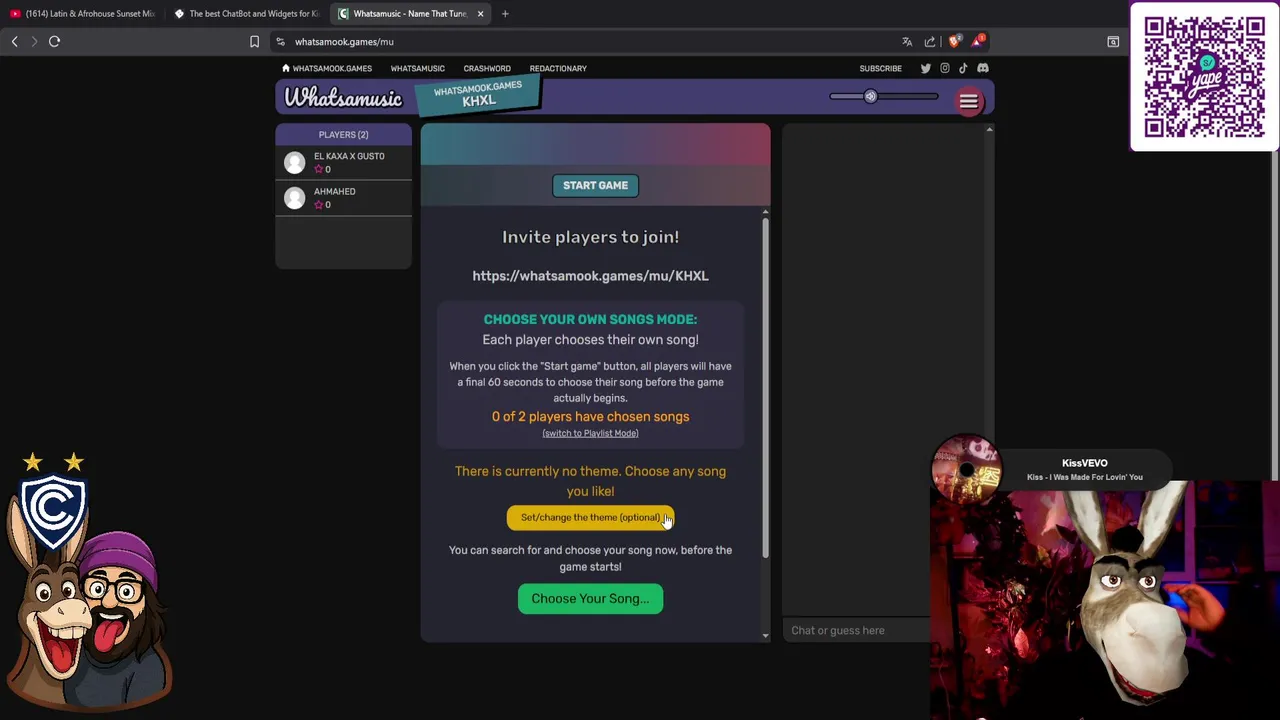The height and width of the screenshot is (720, 1280).
Task: Click the Whatsamusic logo
Action: point(343,97)
